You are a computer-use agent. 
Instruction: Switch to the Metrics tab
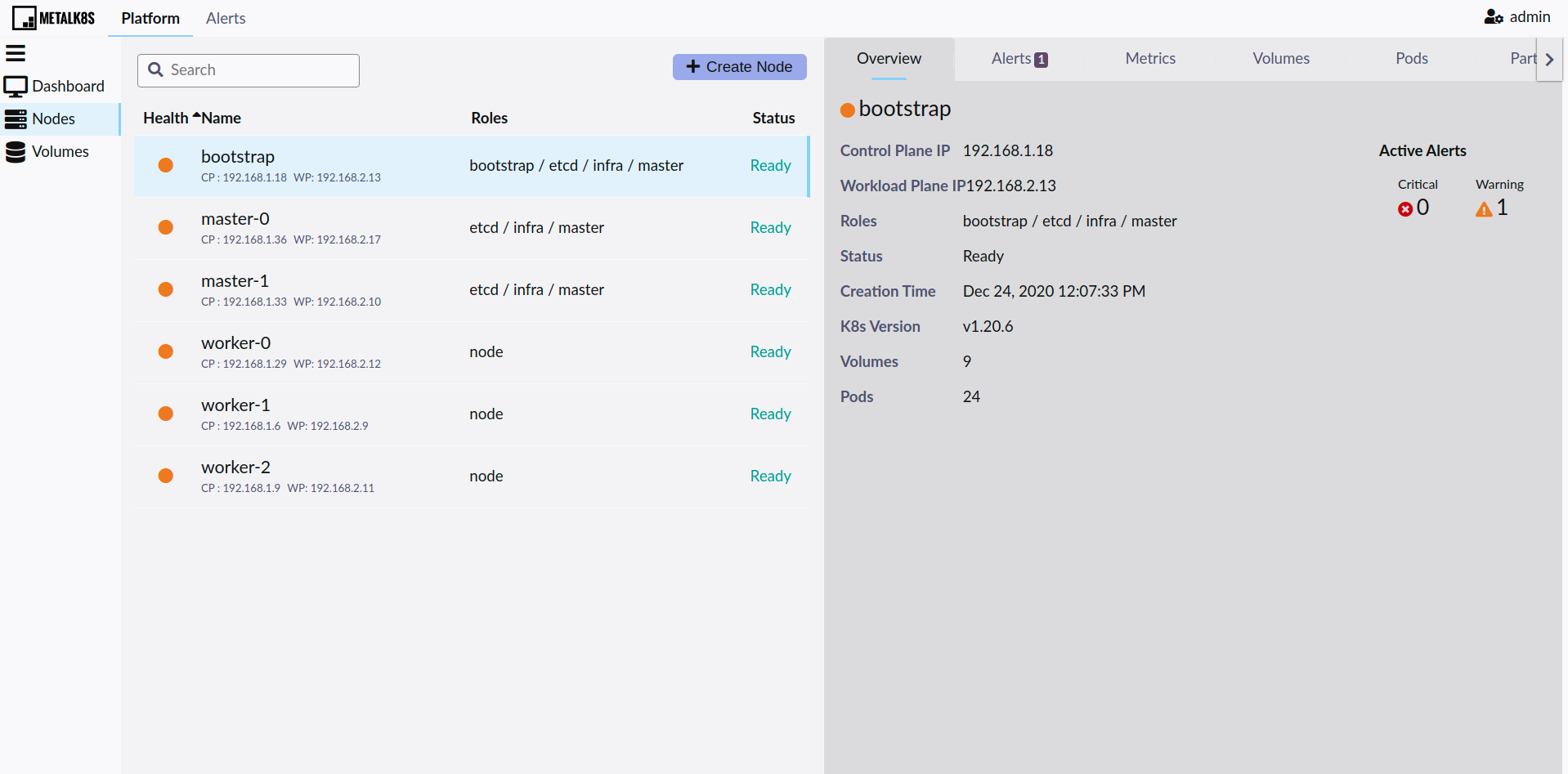pyautogui.click(x=1150, y=59)
